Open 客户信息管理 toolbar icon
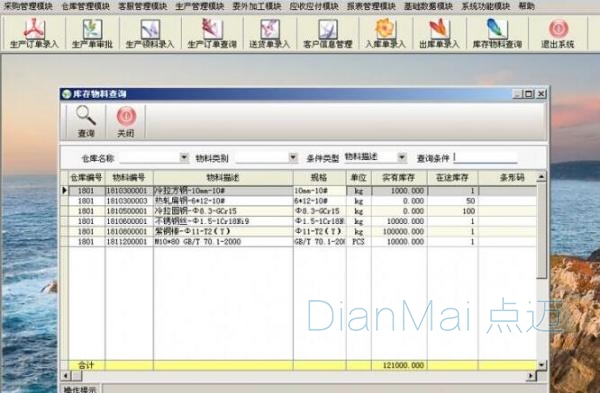 click(328, 33)
